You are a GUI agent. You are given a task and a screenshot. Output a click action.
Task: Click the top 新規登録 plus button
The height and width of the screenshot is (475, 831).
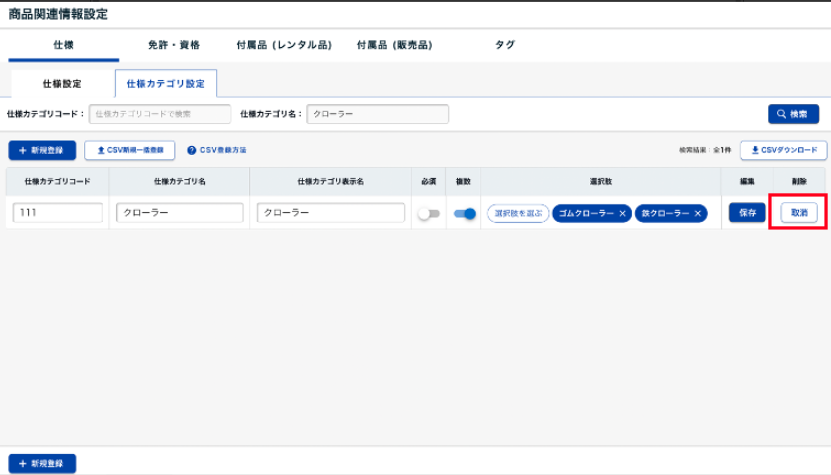pyautogui.click(x=42, y=150)
